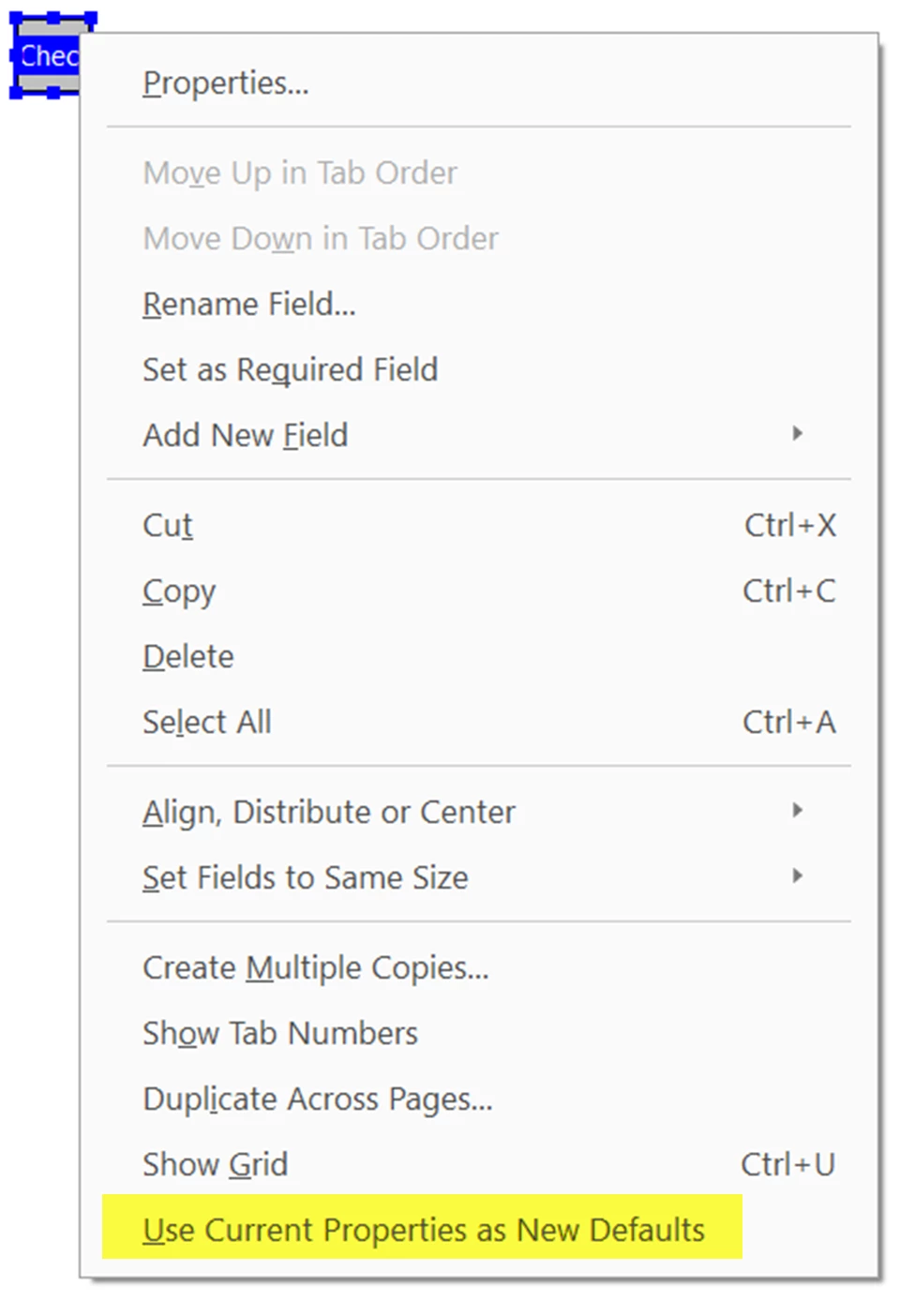Expand the Add New Field submenu
Screen dimensions: 915x1316
click(478, 436)
